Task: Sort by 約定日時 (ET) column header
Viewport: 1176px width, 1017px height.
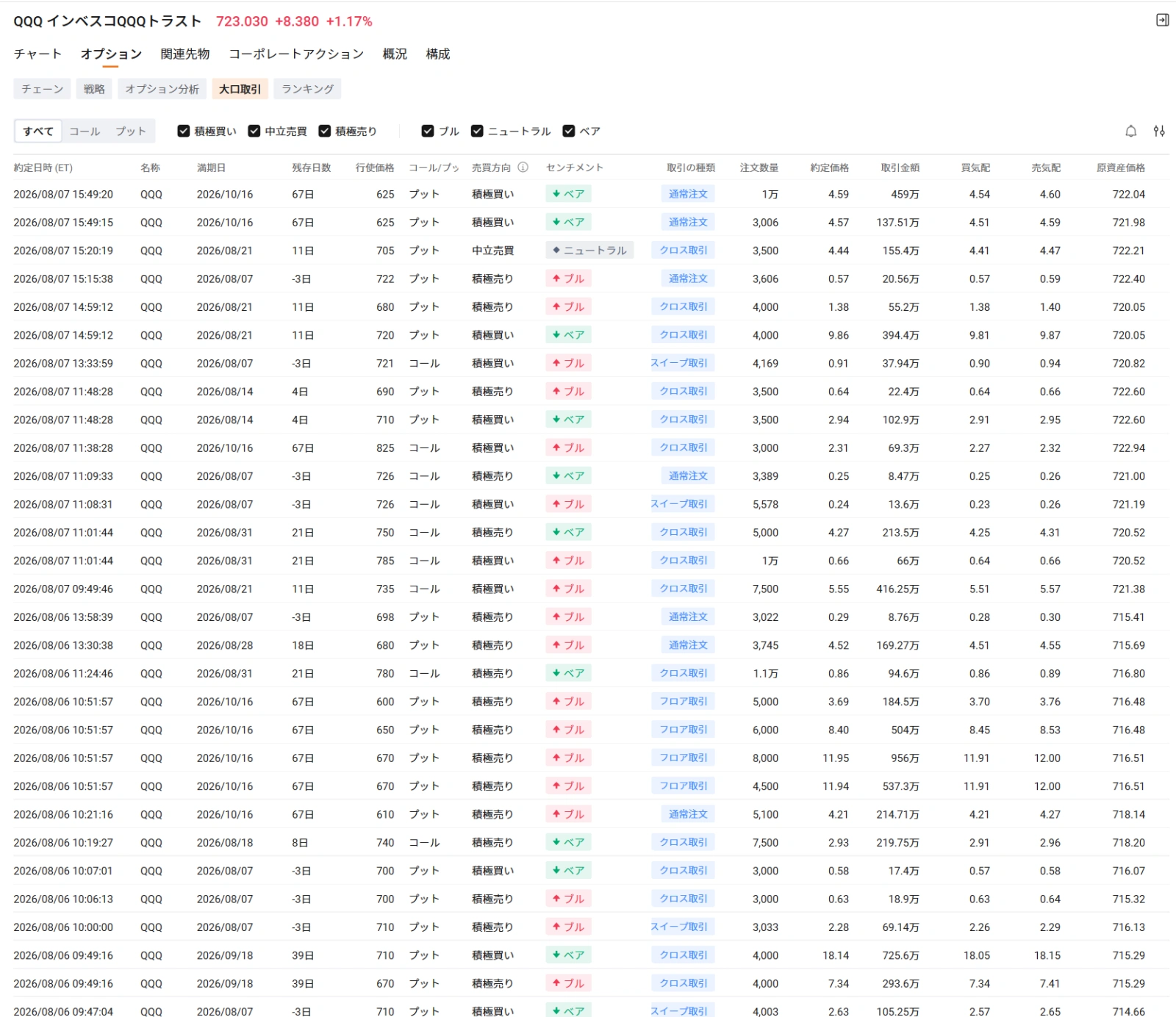Action: (x=43, y=168)
